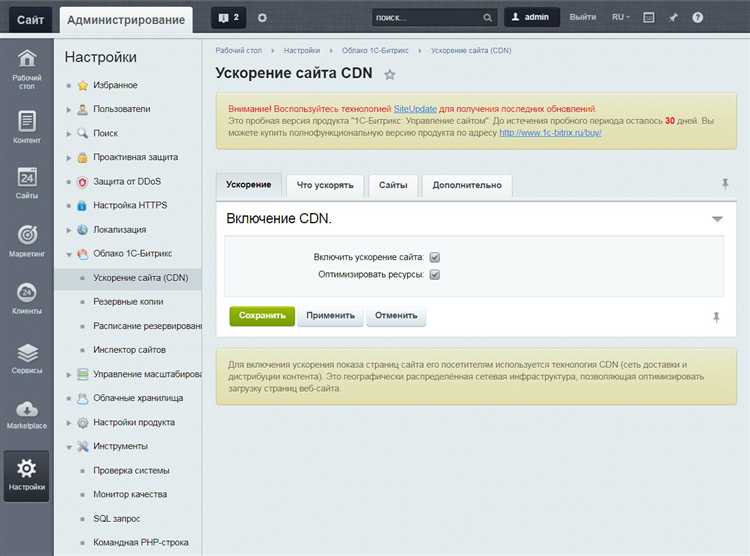Click the pin icon in top bar

(x=673, y=18)
